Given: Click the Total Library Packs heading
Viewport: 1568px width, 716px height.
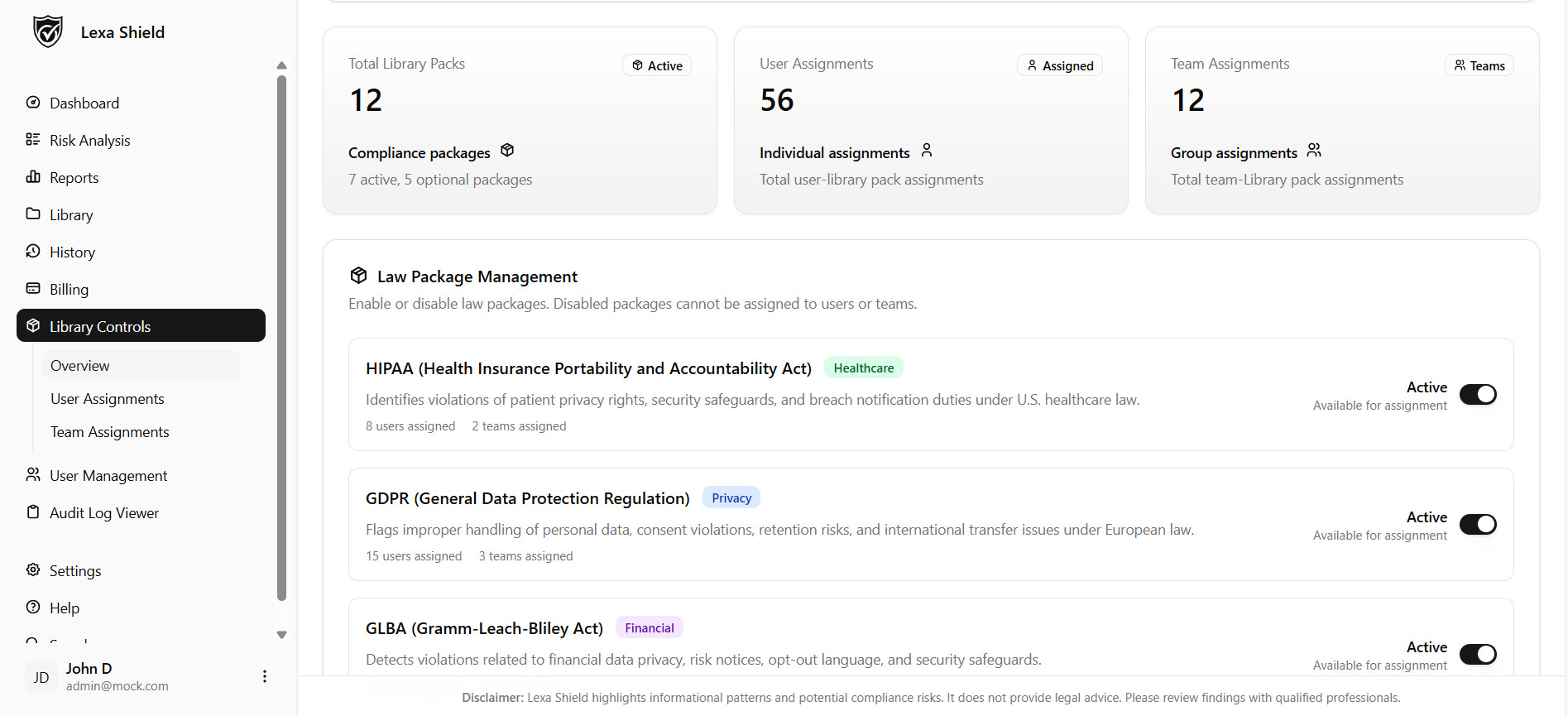Looking at the screenshot, I should point(406,64).
